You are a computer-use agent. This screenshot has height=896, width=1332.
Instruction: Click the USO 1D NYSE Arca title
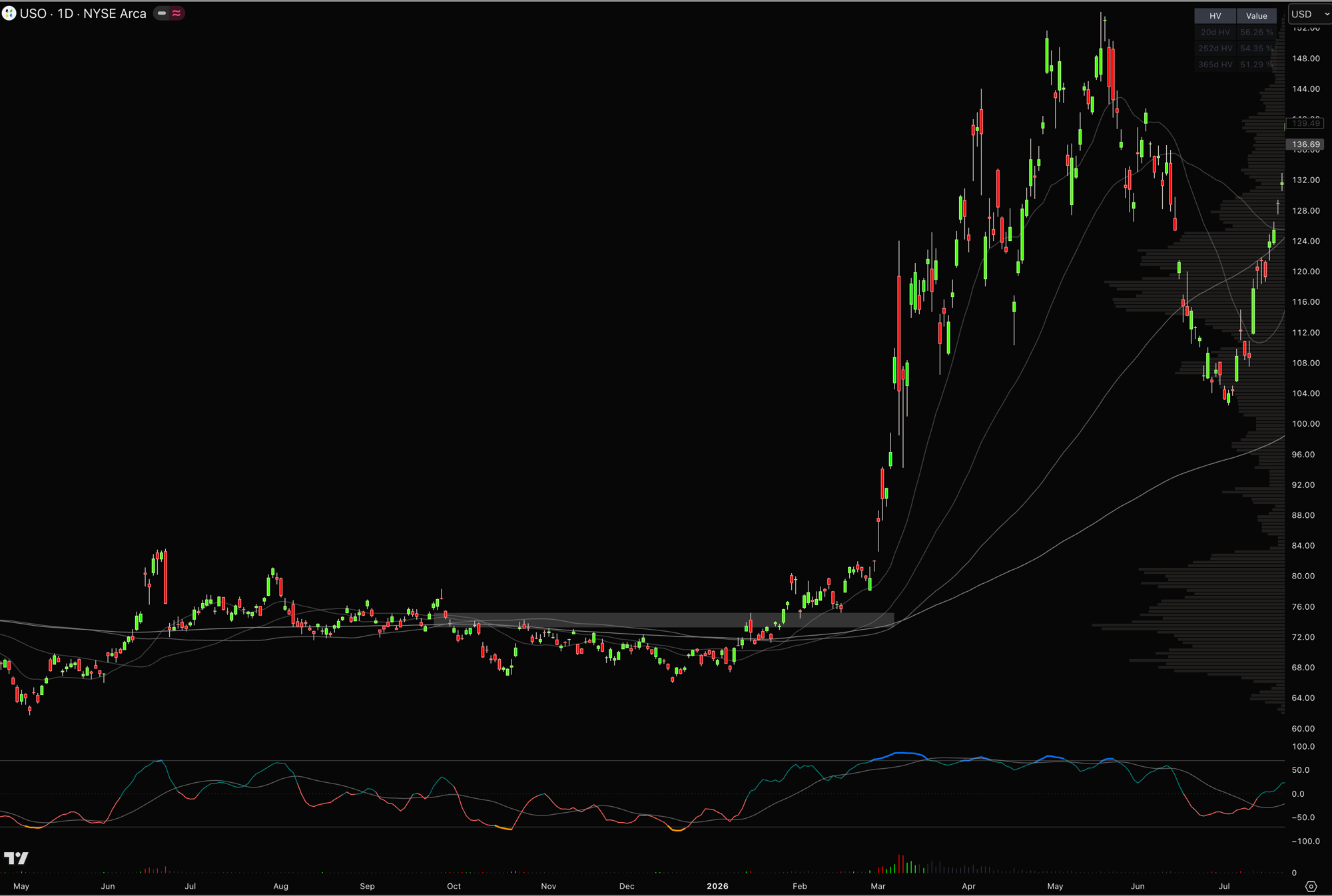click(x=83, y=13)
